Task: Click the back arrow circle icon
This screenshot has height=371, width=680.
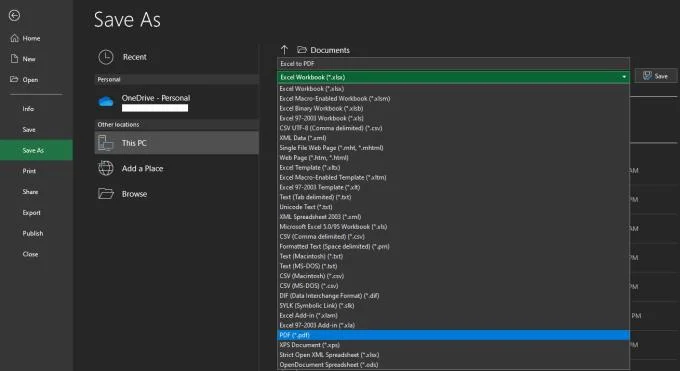Action: click(14, 16)
